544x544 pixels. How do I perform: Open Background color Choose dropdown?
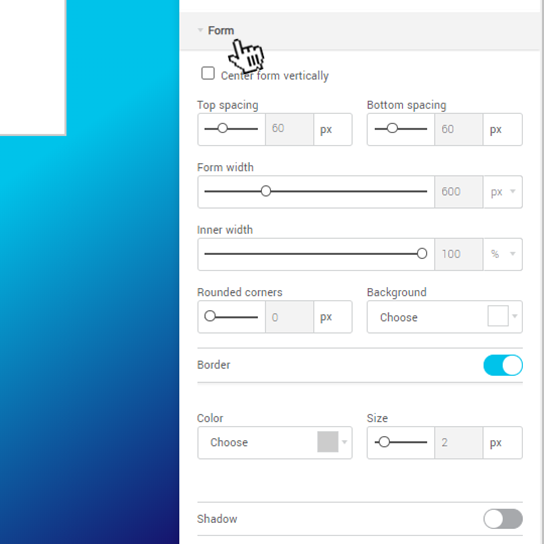pos(444,317)
